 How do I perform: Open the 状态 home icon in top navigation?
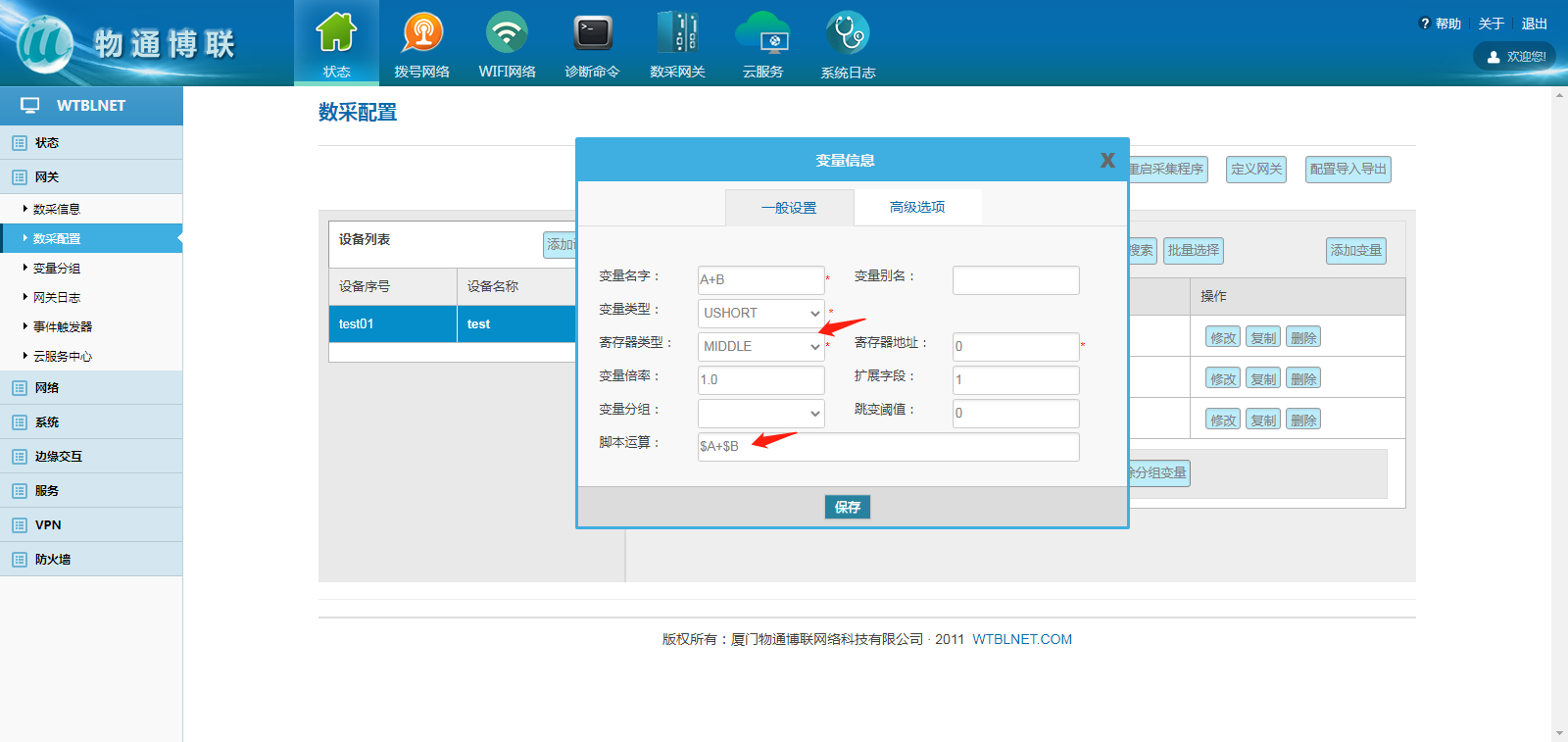coord(336,32)
